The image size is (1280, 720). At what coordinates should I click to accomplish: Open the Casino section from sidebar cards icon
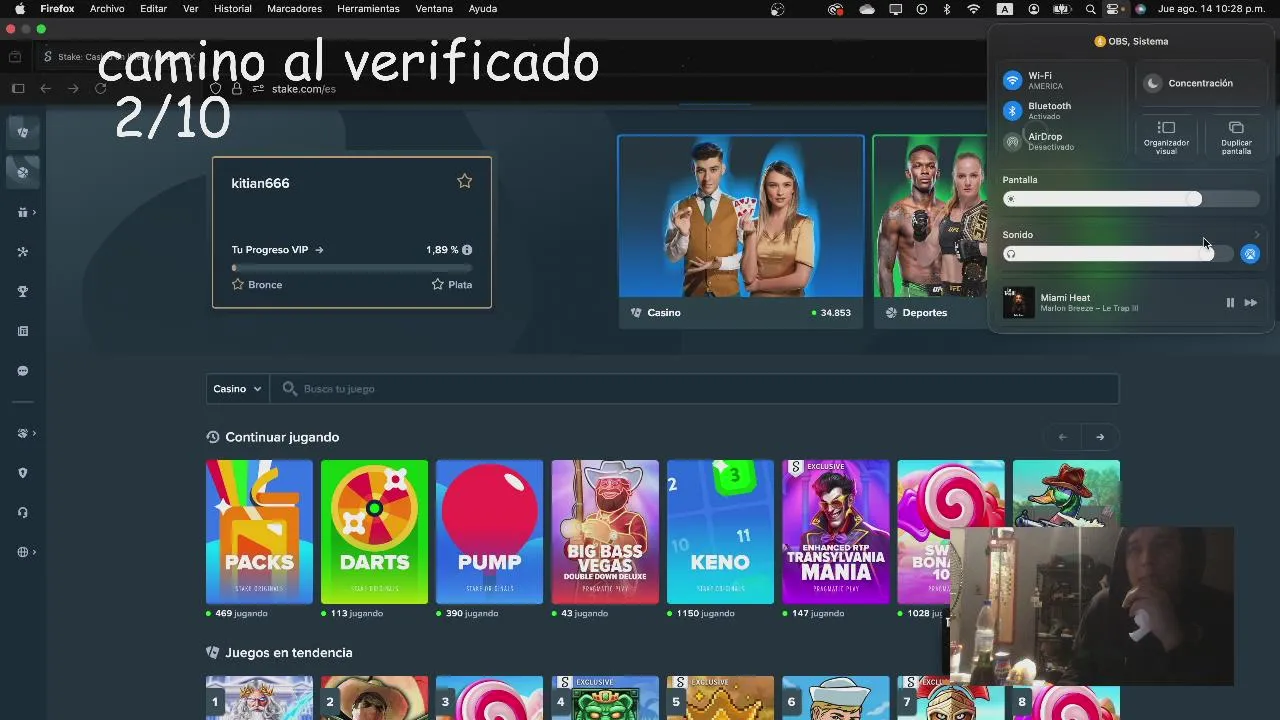click(22, 132)
